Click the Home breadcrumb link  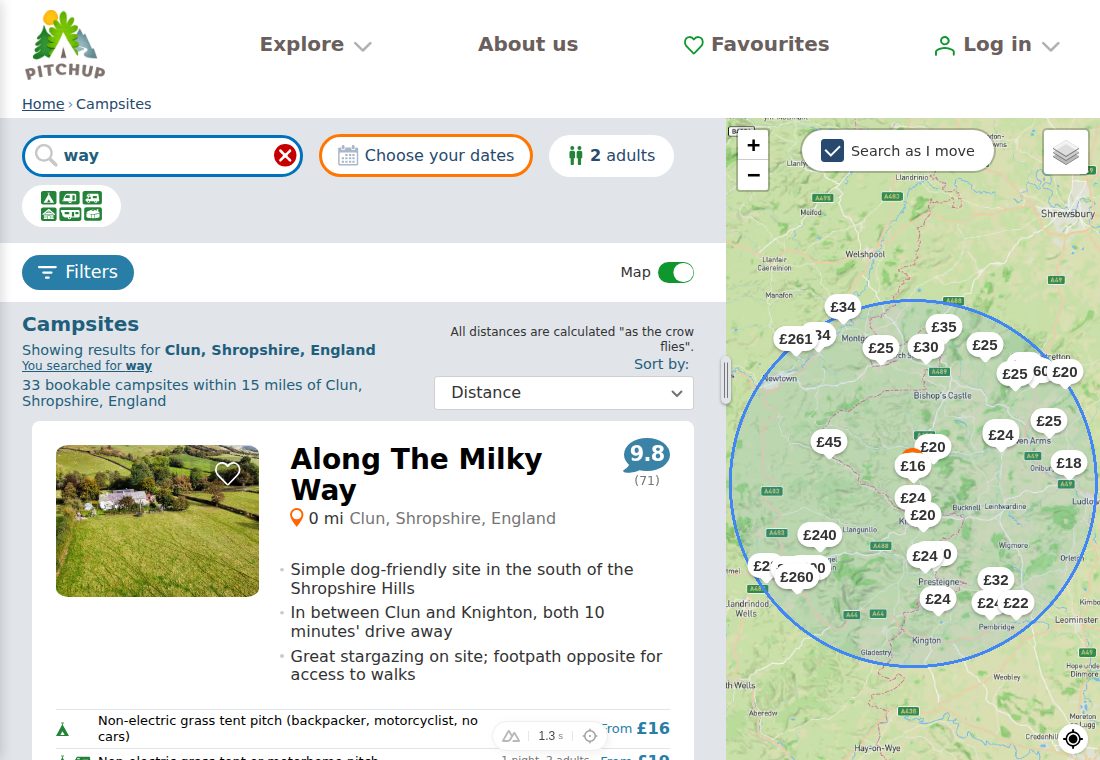pos(43,104)
